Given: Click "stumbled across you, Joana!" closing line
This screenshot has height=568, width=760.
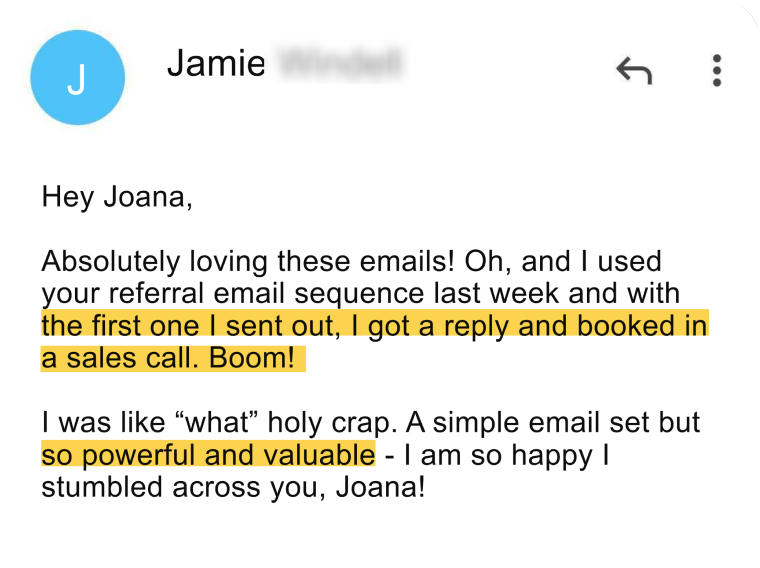Looking at the screenshot, I should (x=232, y=489).
